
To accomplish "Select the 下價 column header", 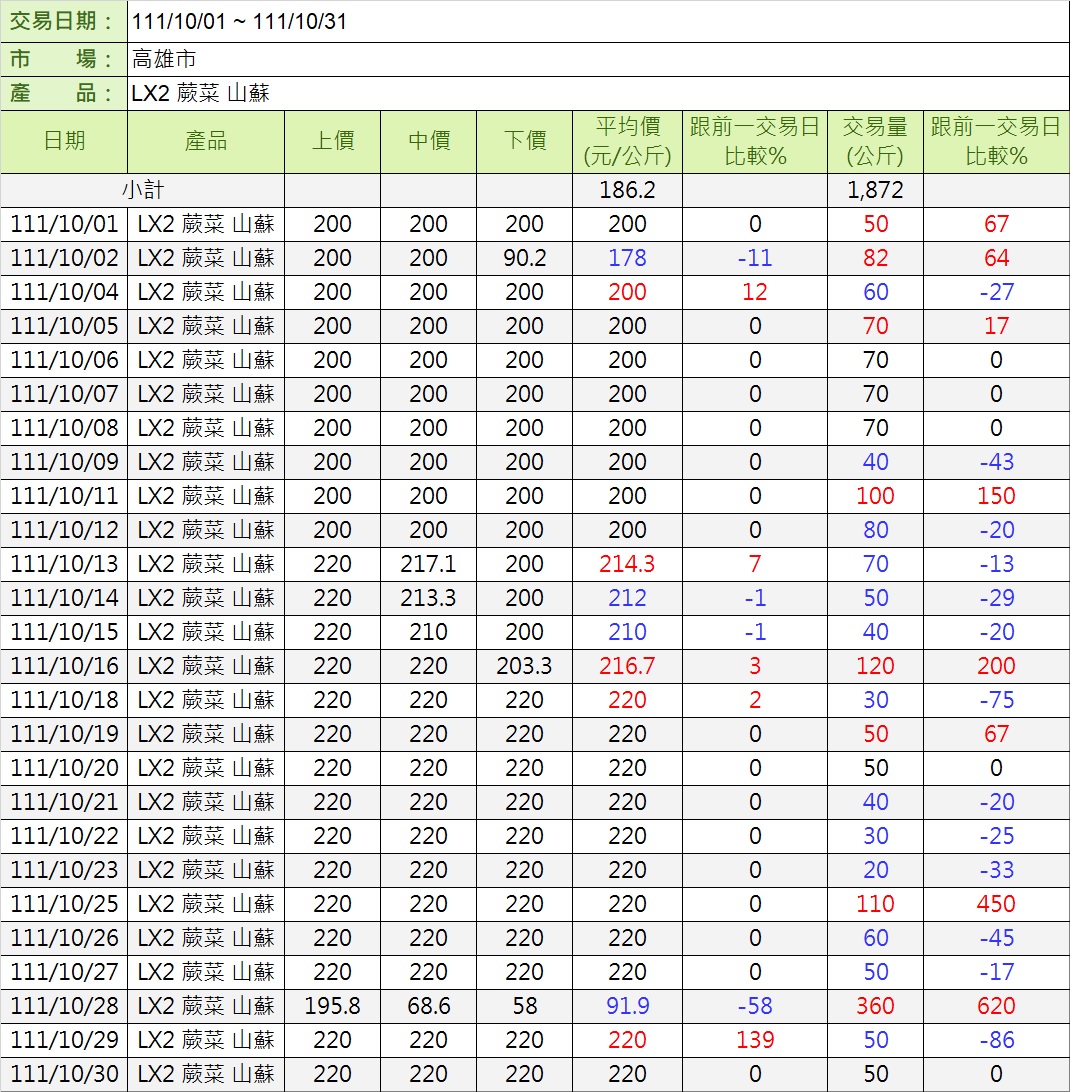I will click(x=524, y=141).
